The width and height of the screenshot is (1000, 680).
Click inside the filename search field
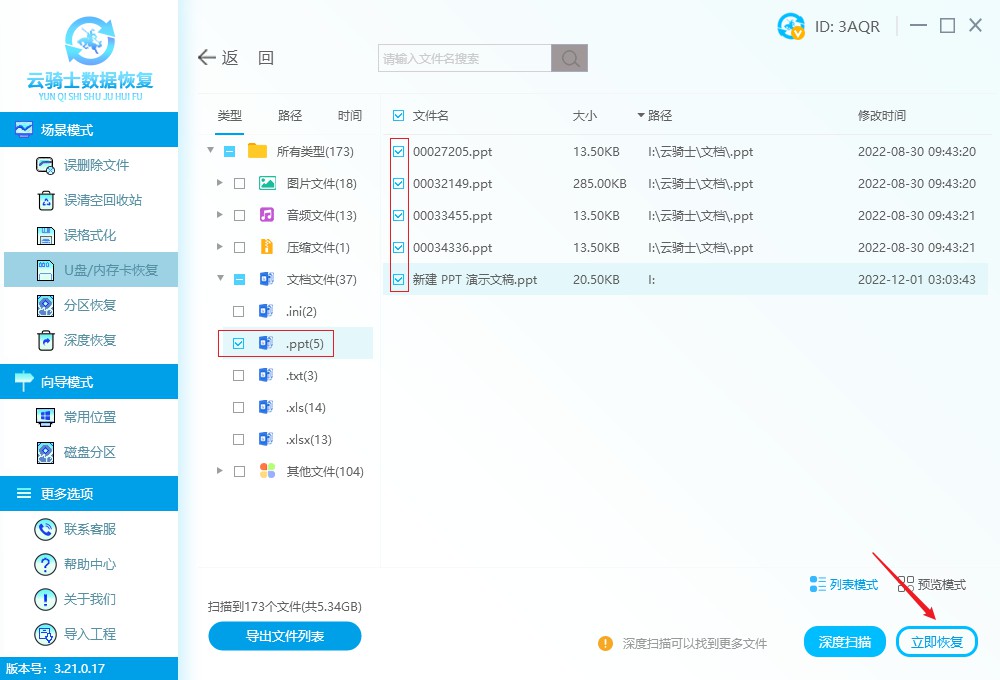click(460, 58)
